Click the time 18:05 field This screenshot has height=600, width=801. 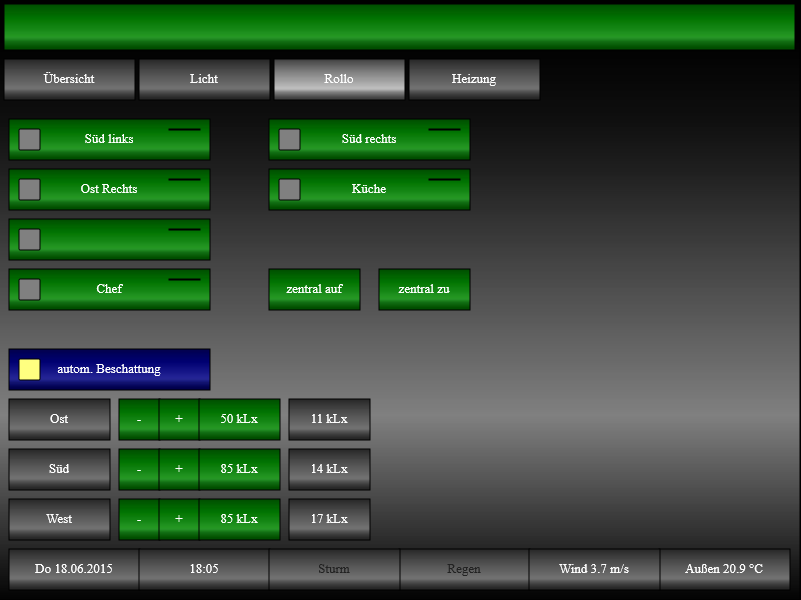coord(204,569)
